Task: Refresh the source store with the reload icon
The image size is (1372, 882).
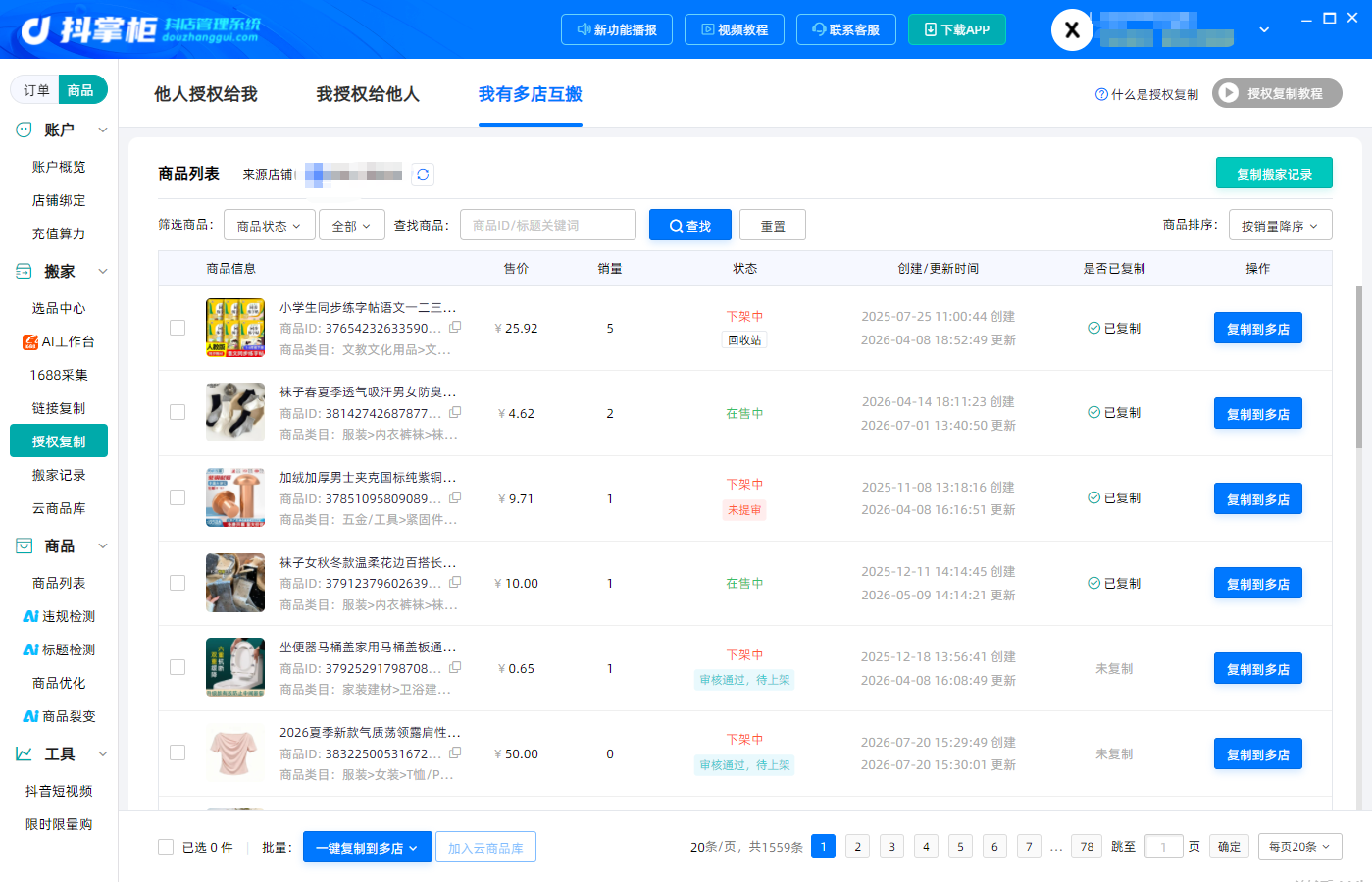Action: coord(423,175)
